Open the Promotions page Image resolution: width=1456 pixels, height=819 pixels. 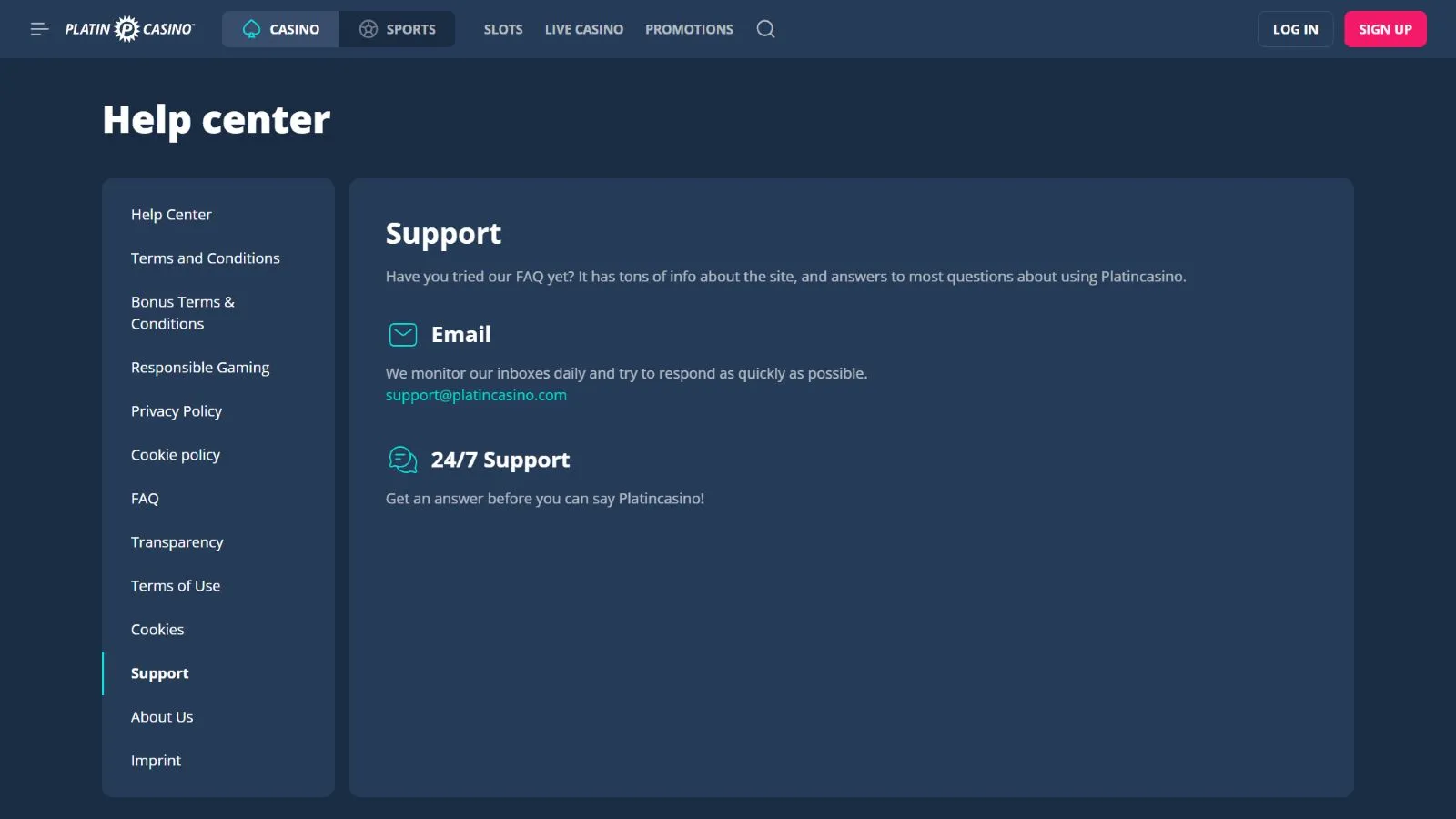point(689,29)
